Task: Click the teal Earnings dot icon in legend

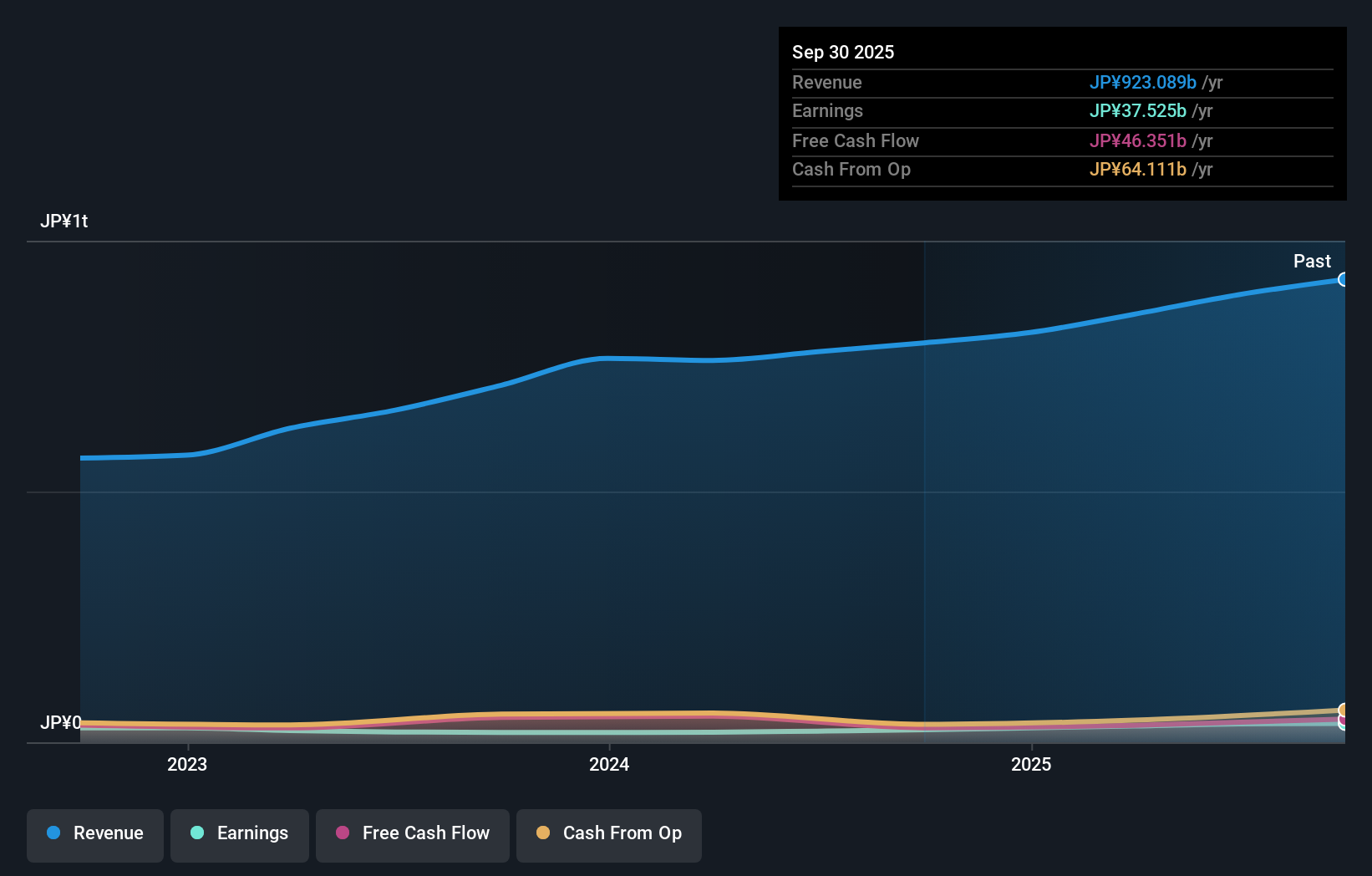Action: tap(197, 833)
